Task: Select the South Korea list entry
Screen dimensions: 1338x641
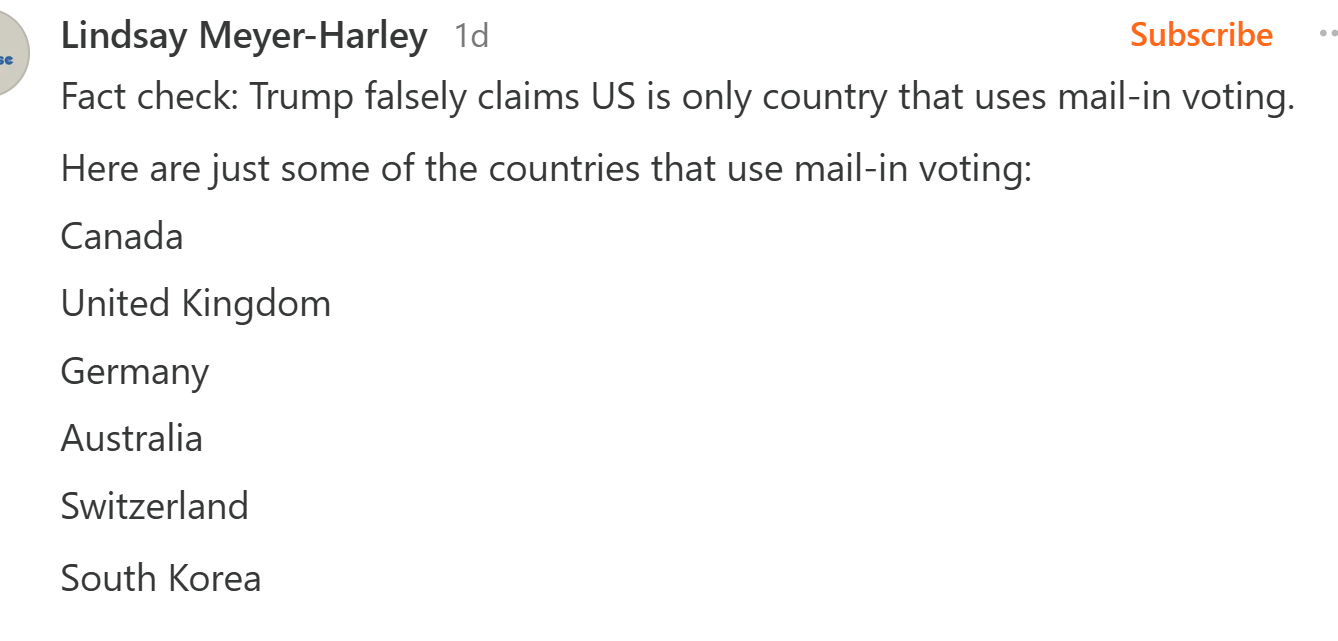Action: [x=161, y=578]
